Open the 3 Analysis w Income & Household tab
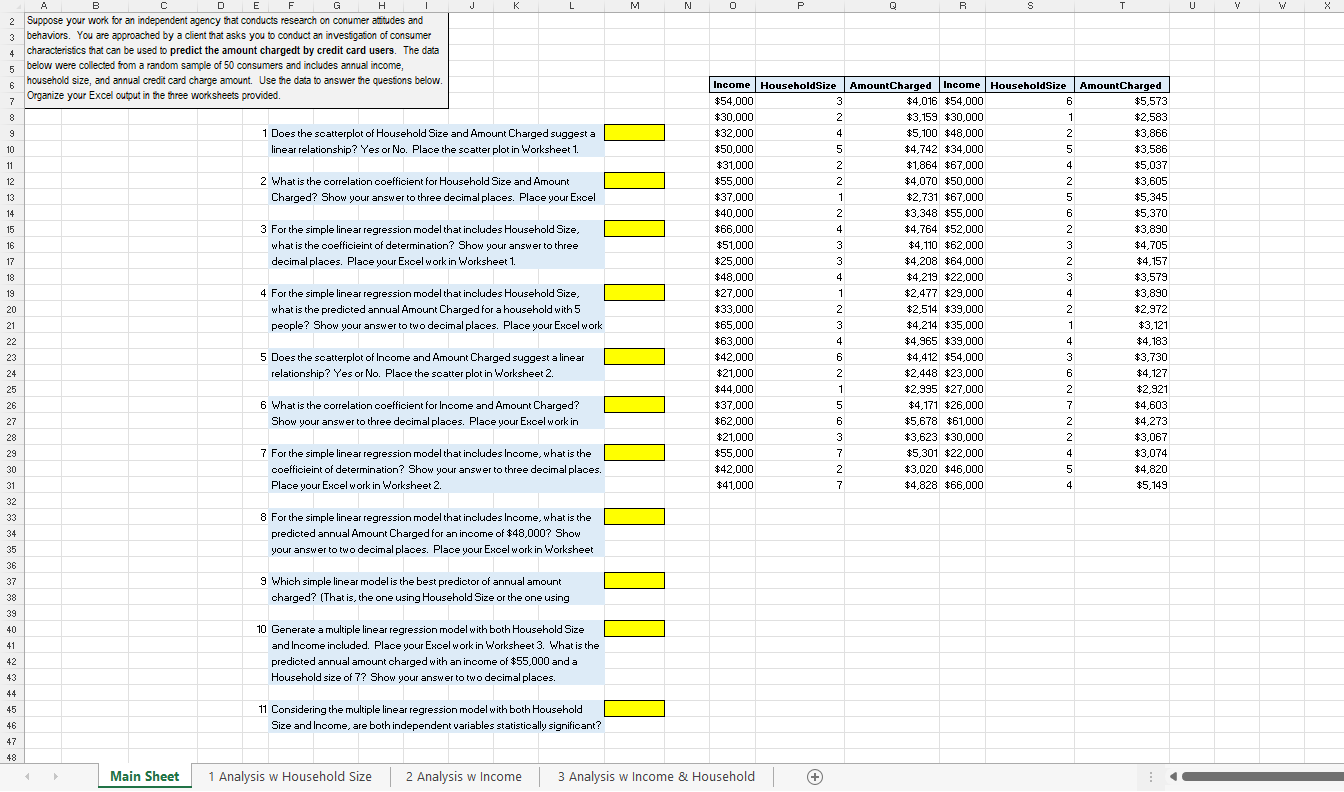 pyautogui.click(x=656, y=777)
